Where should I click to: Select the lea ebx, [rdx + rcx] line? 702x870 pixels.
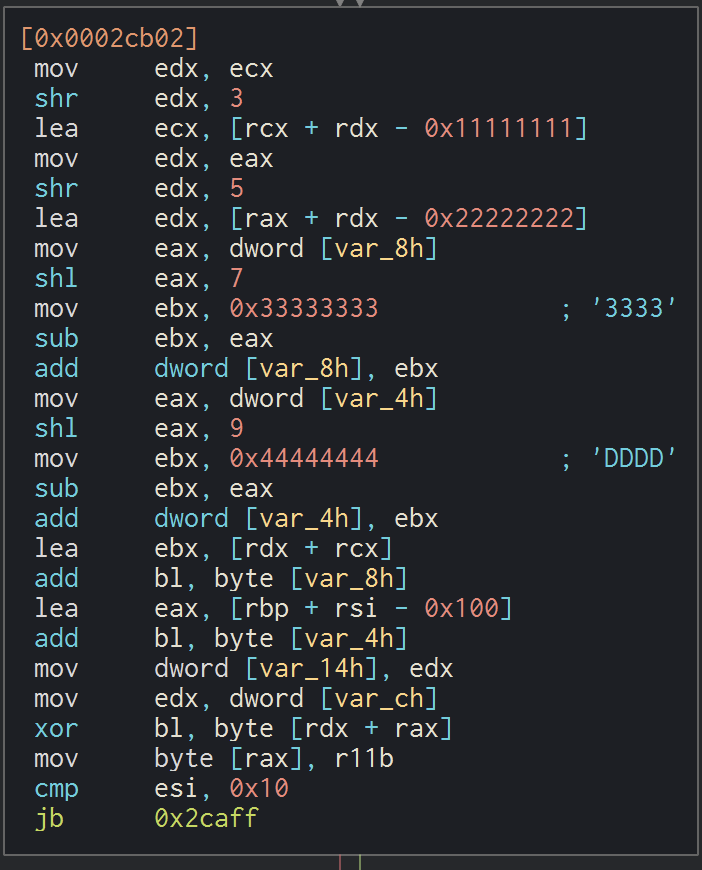click(x=214, y=548)
